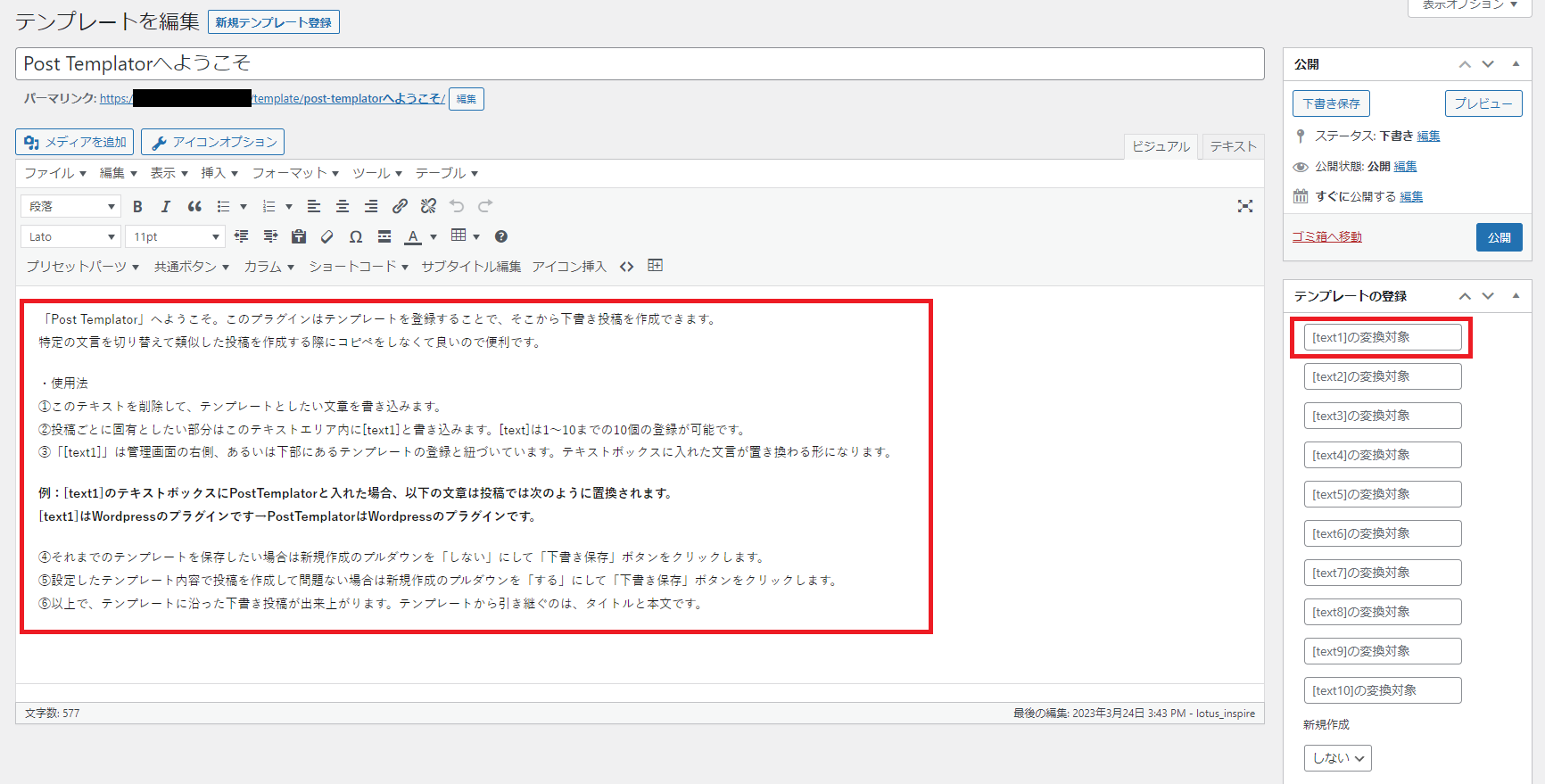Click the ゴミ箱へ移動 link

(x=1327, y=236)
